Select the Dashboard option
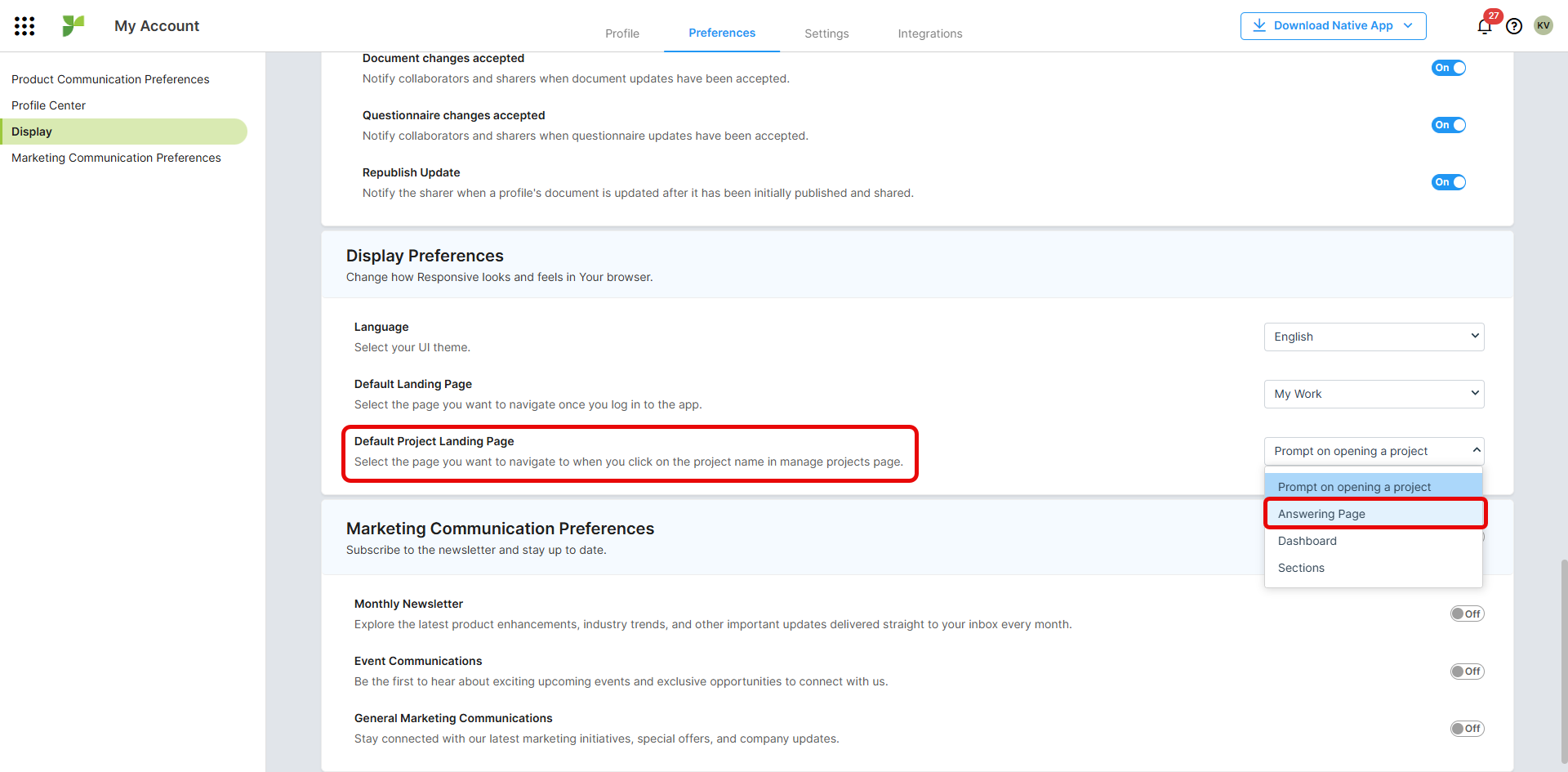The height and width of the screenshot is (772, 1568). pos(1374,541)
